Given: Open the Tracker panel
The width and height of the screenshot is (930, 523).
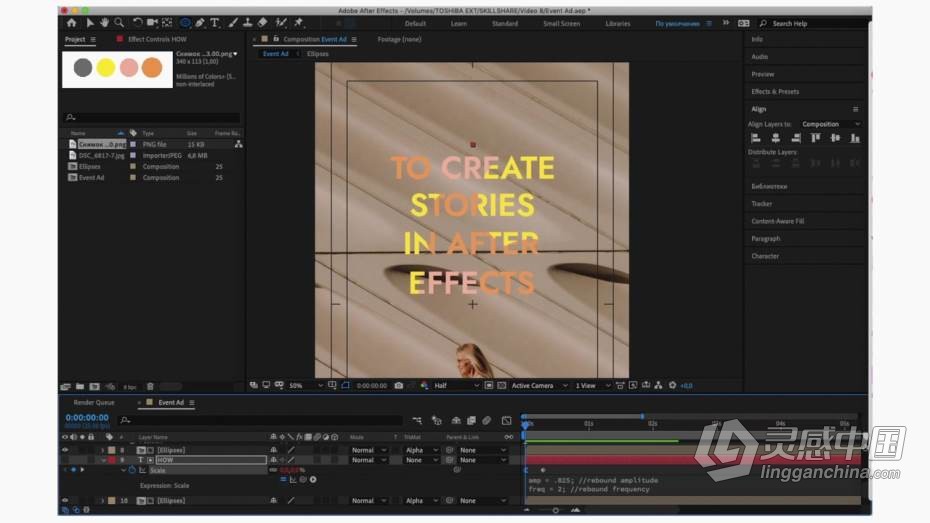Looking at the screenshot, I should pos(761,204).
